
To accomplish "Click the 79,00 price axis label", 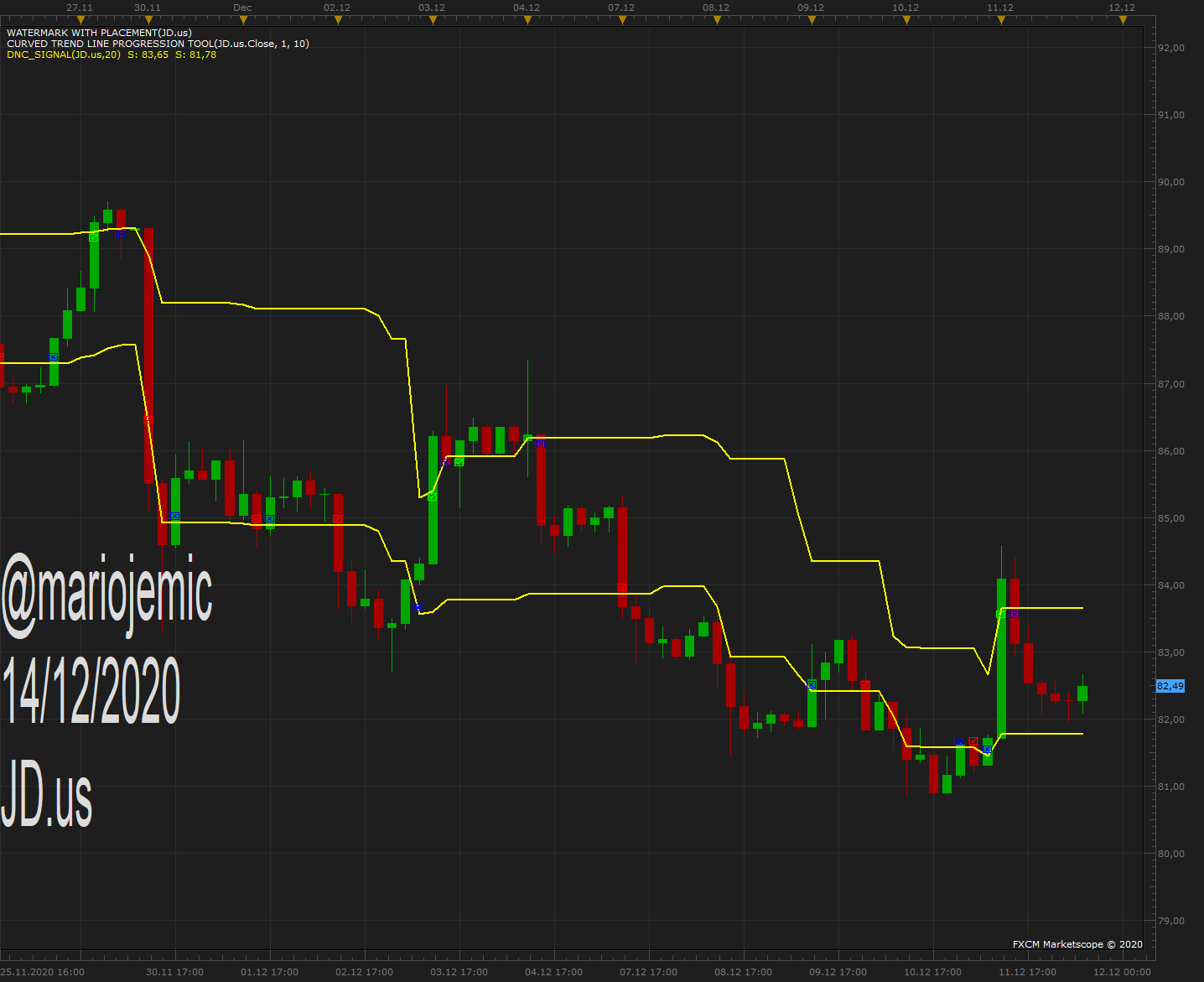I will [x=1171, y=921].
